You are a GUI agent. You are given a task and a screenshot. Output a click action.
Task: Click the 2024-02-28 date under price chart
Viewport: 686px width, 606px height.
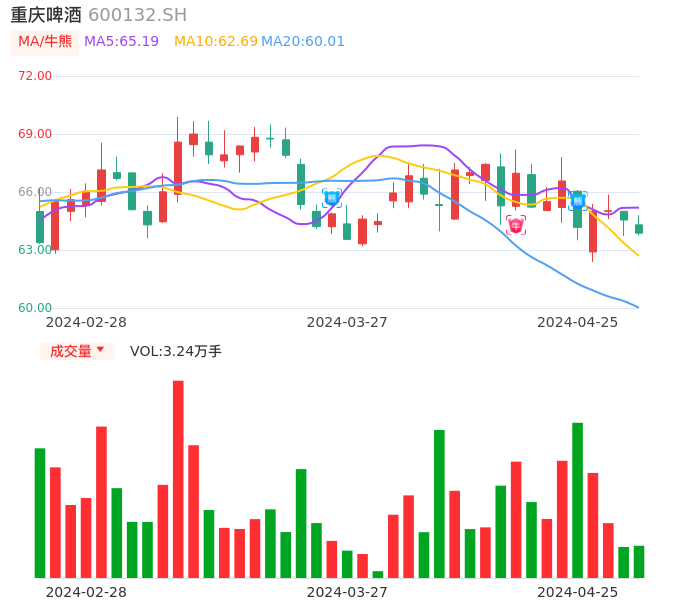(x=86, y=322)
